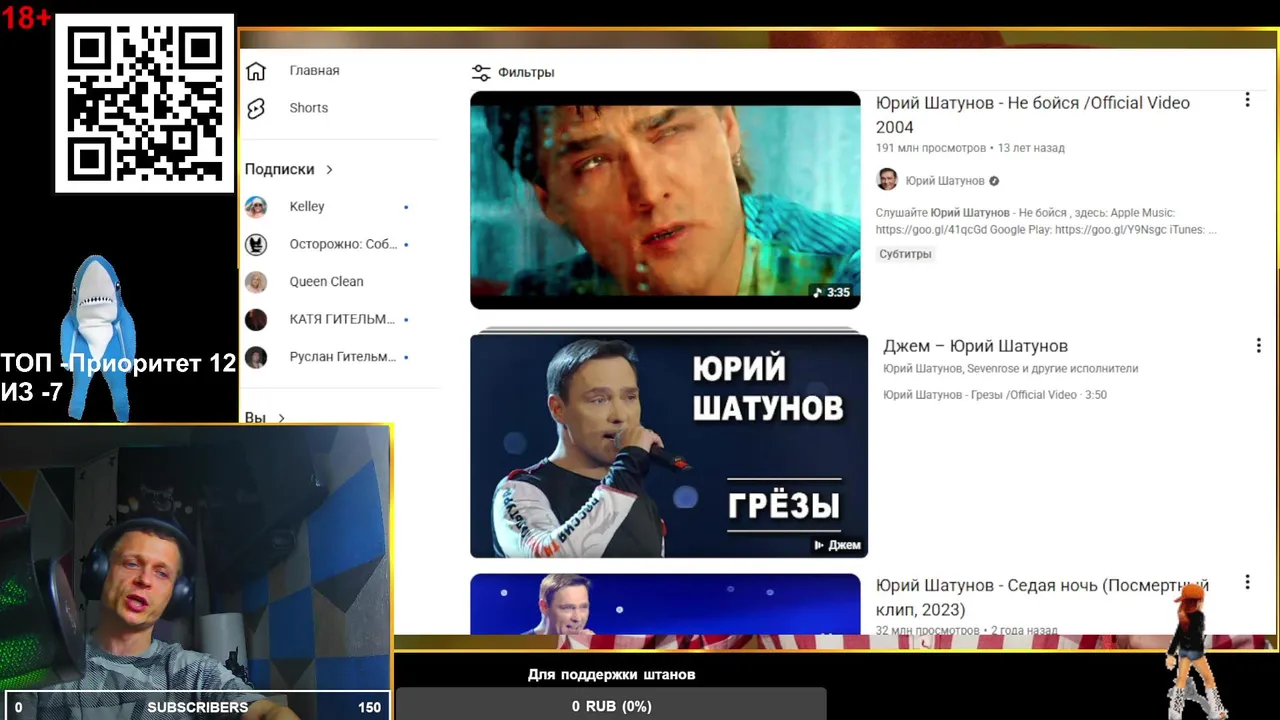Open Юрий Шатунов channel name link
This screenshot has width=1280, height=720.
945,181
